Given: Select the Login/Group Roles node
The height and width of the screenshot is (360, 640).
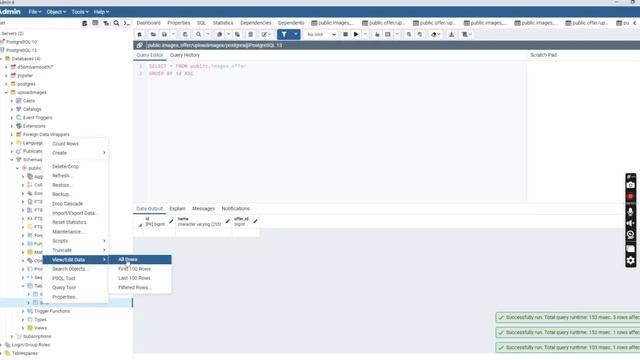Looking at the screenshot, I should (x=31, y=345).
